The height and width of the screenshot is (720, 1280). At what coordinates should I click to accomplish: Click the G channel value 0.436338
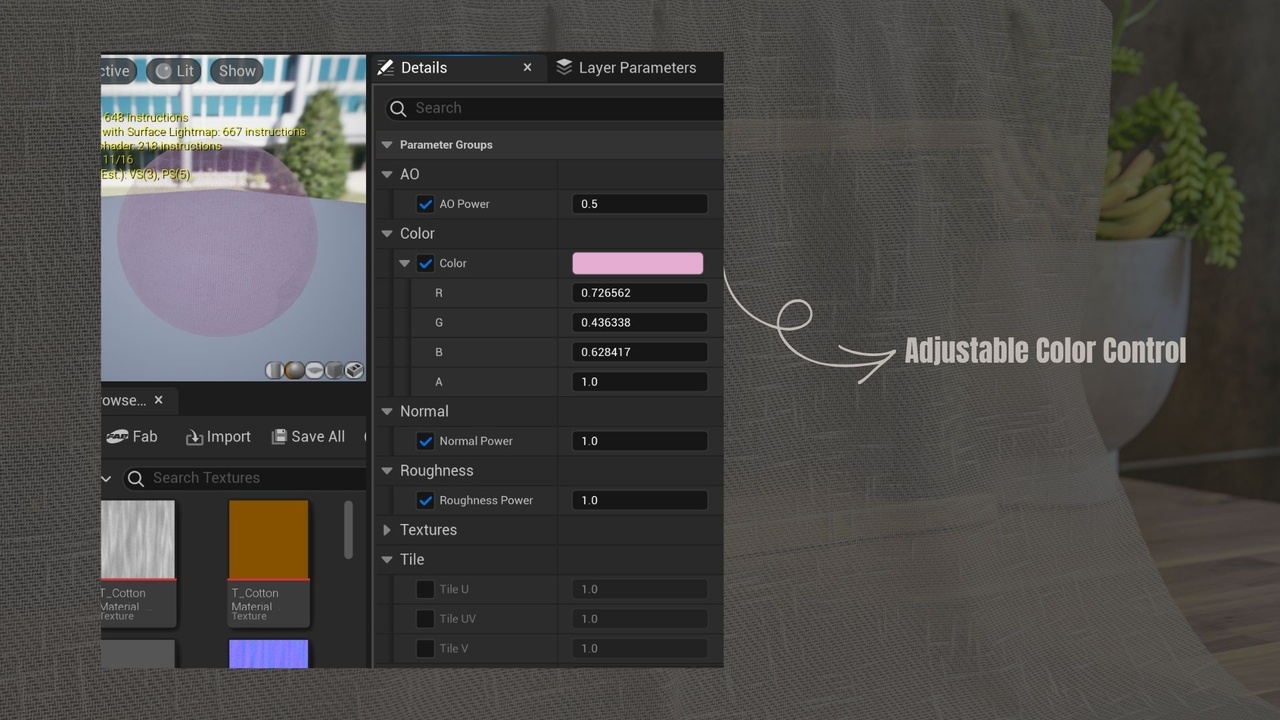pos(640,322)
